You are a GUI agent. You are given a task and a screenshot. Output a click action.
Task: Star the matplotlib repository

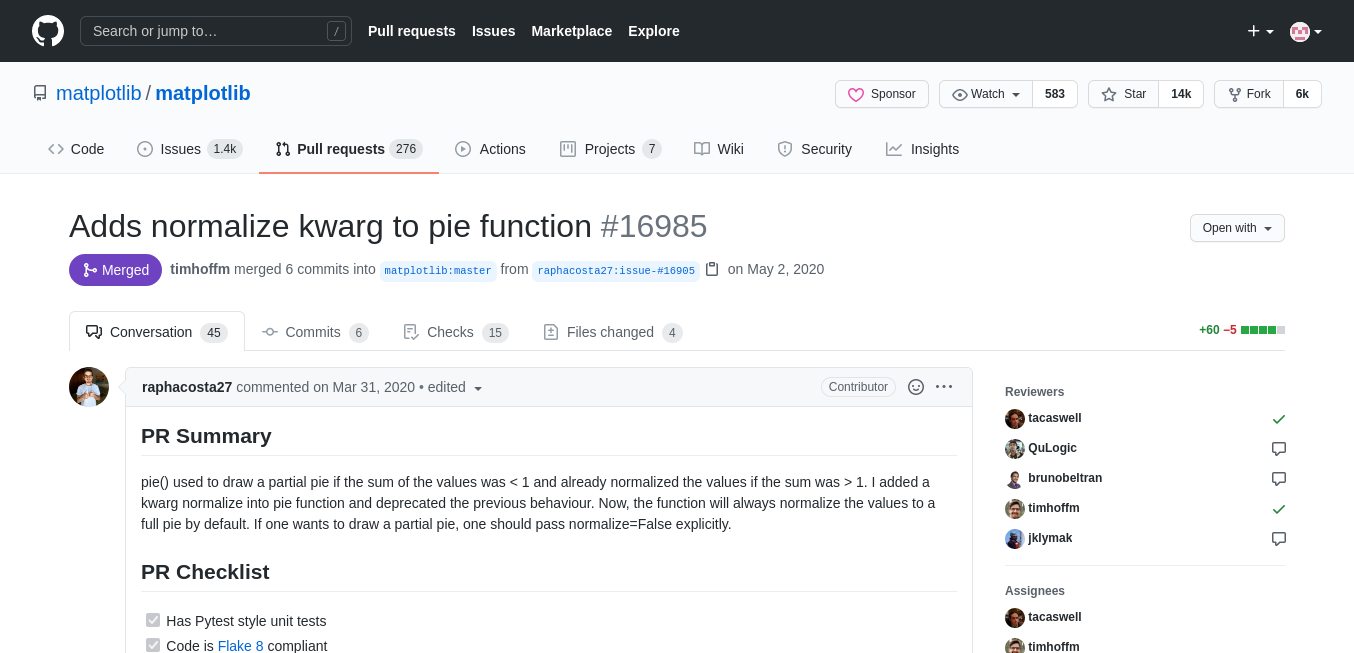click(1124, 94)
